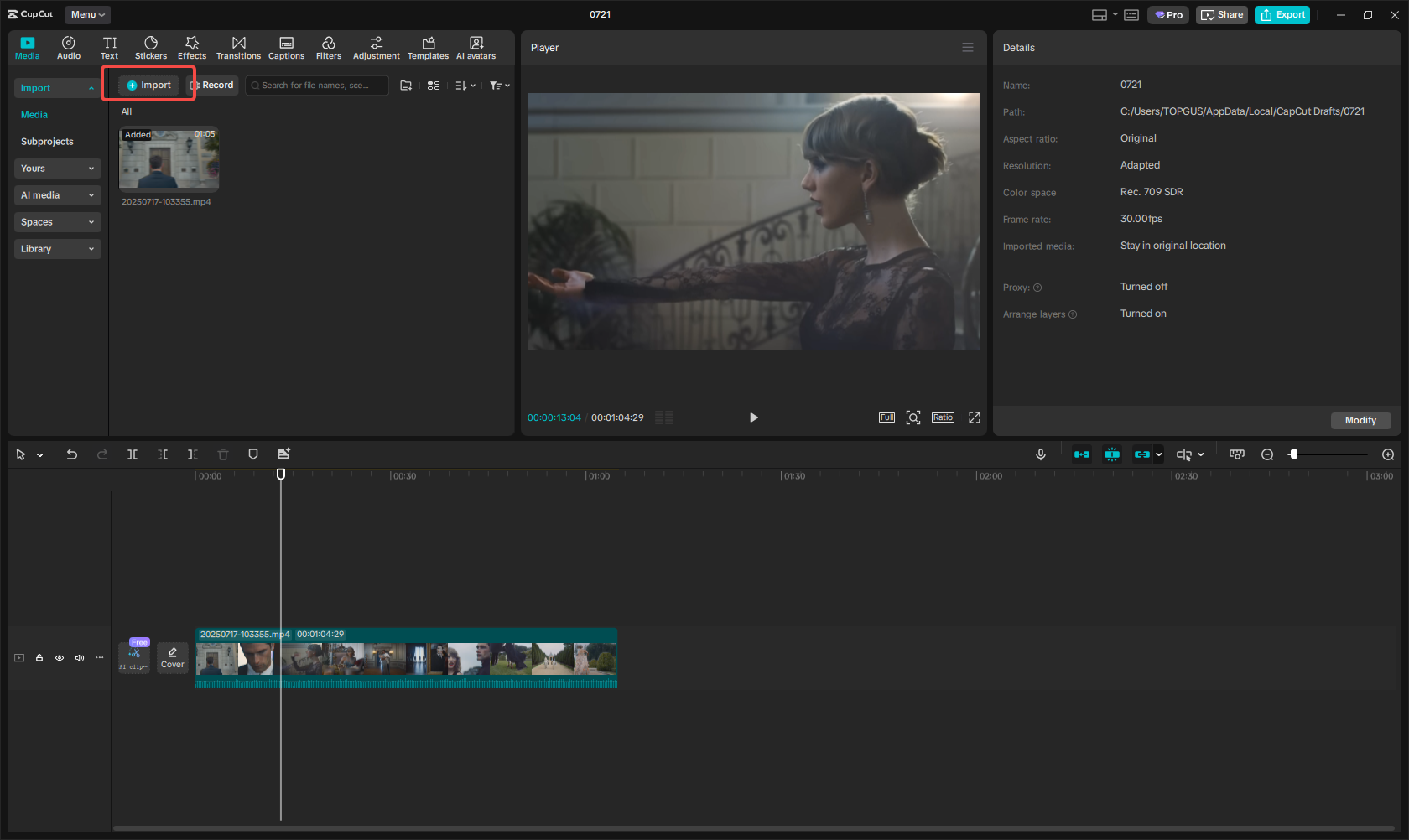Split the clip at the playhead

pyautogui.click(x=132, y=454)
